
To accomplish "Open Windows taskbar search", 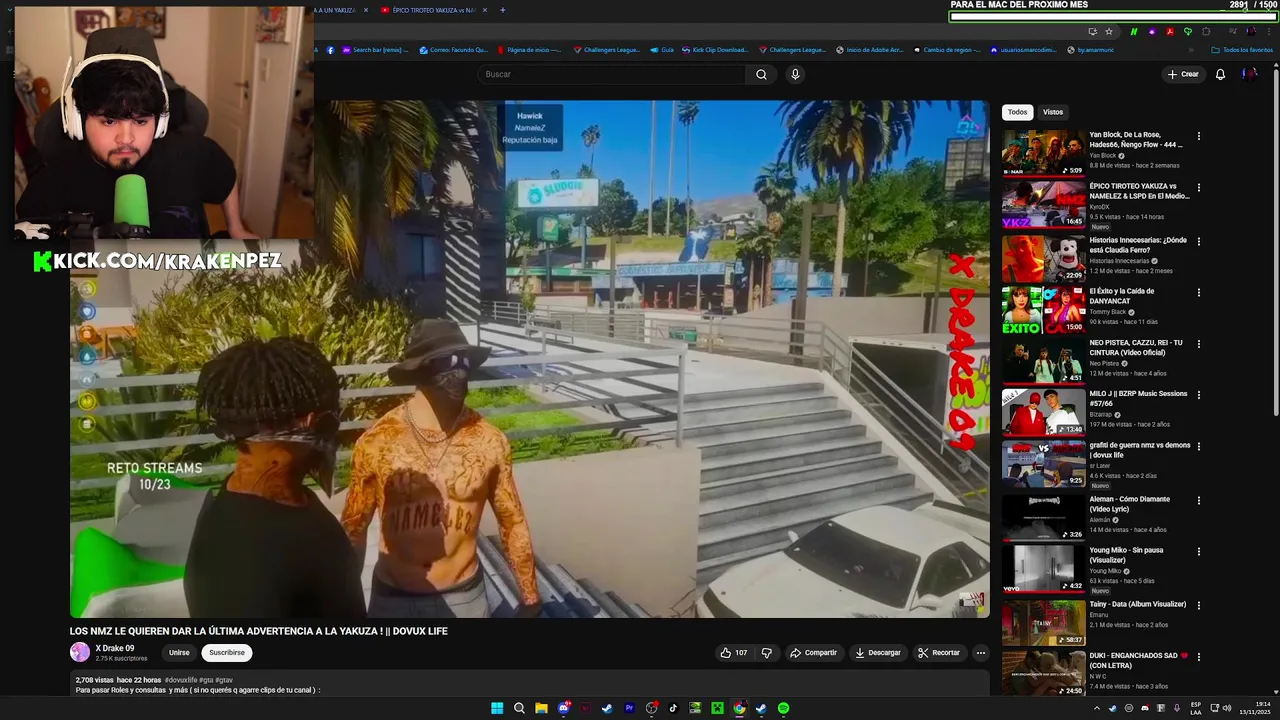I will [x=519, y=708].
